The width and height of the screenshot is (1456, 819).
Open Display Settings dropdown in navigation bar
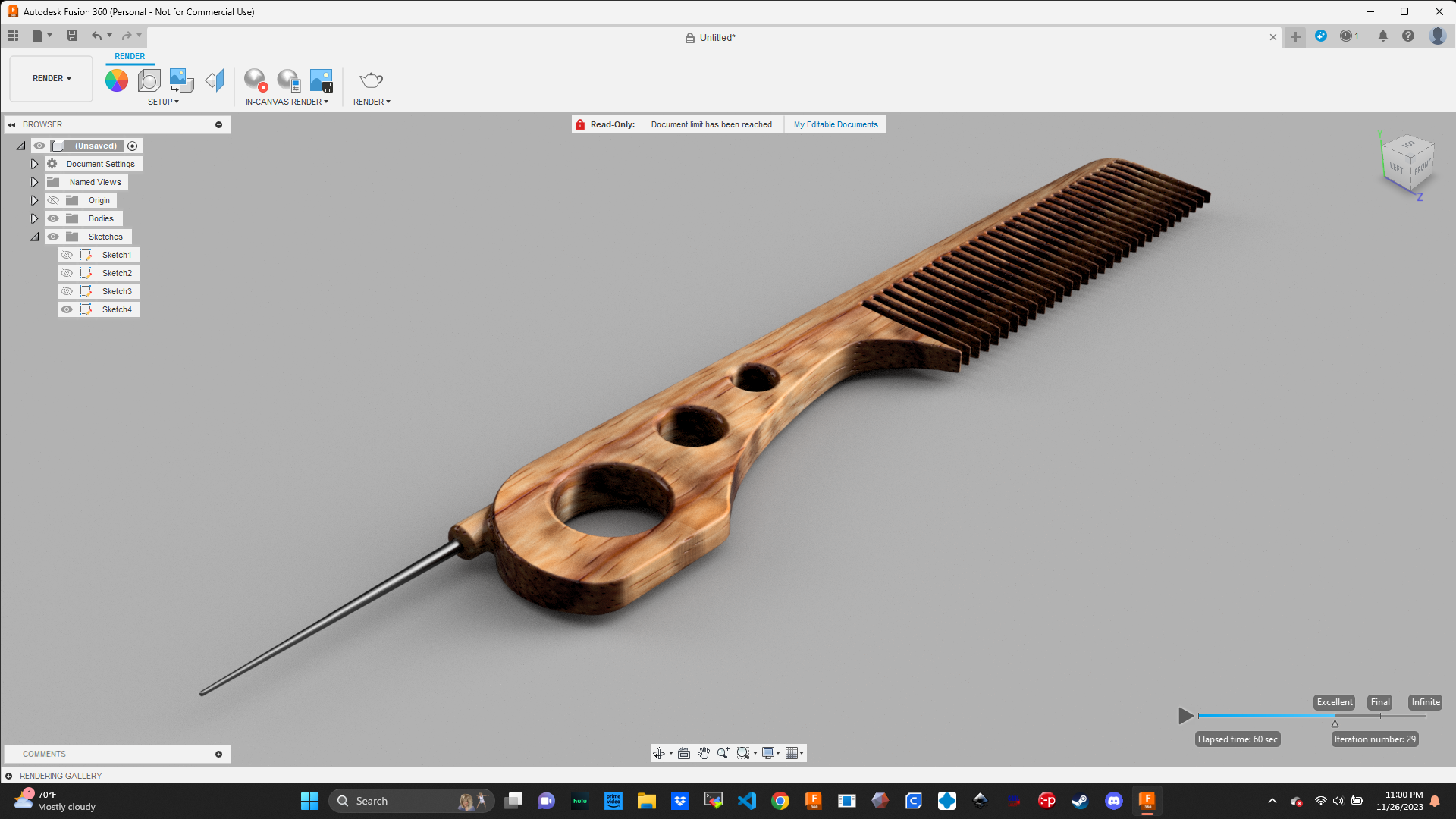point(770,753)
